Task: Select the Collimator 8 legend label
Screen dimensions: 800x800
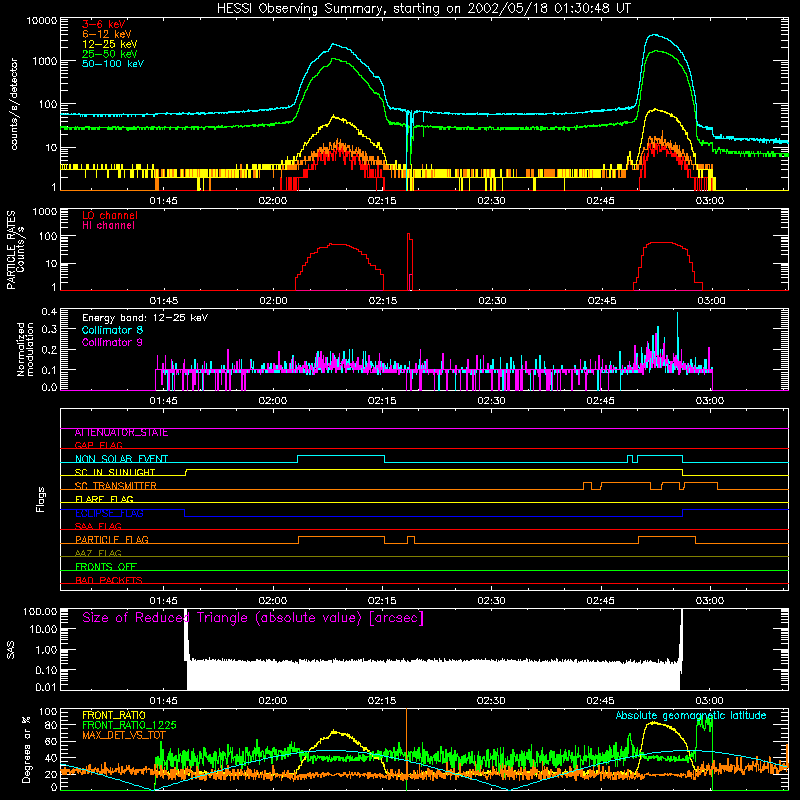Action: [x=112, y=330]
